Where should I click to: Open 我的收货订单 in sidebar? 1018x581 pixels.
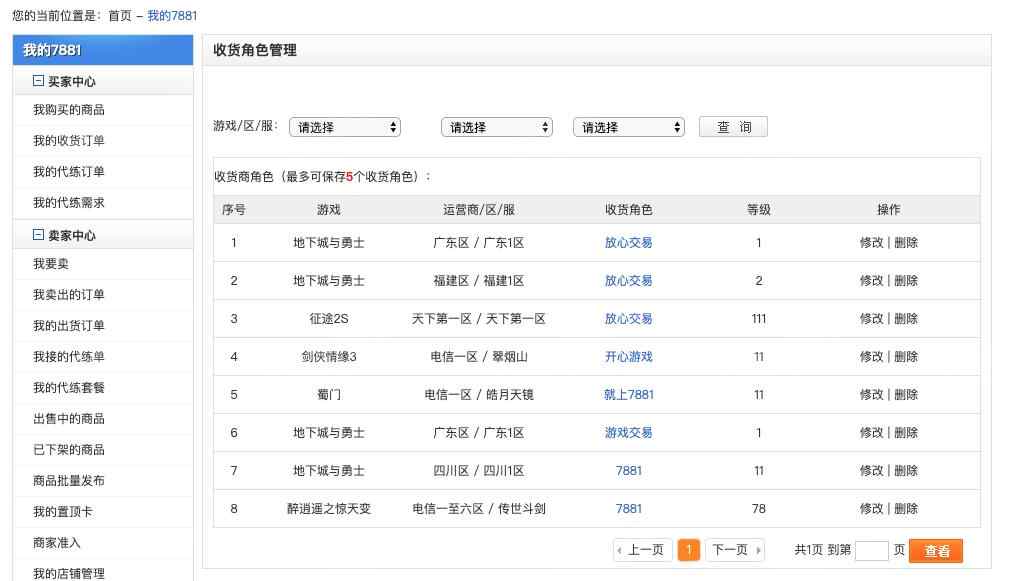click(69, 141)
